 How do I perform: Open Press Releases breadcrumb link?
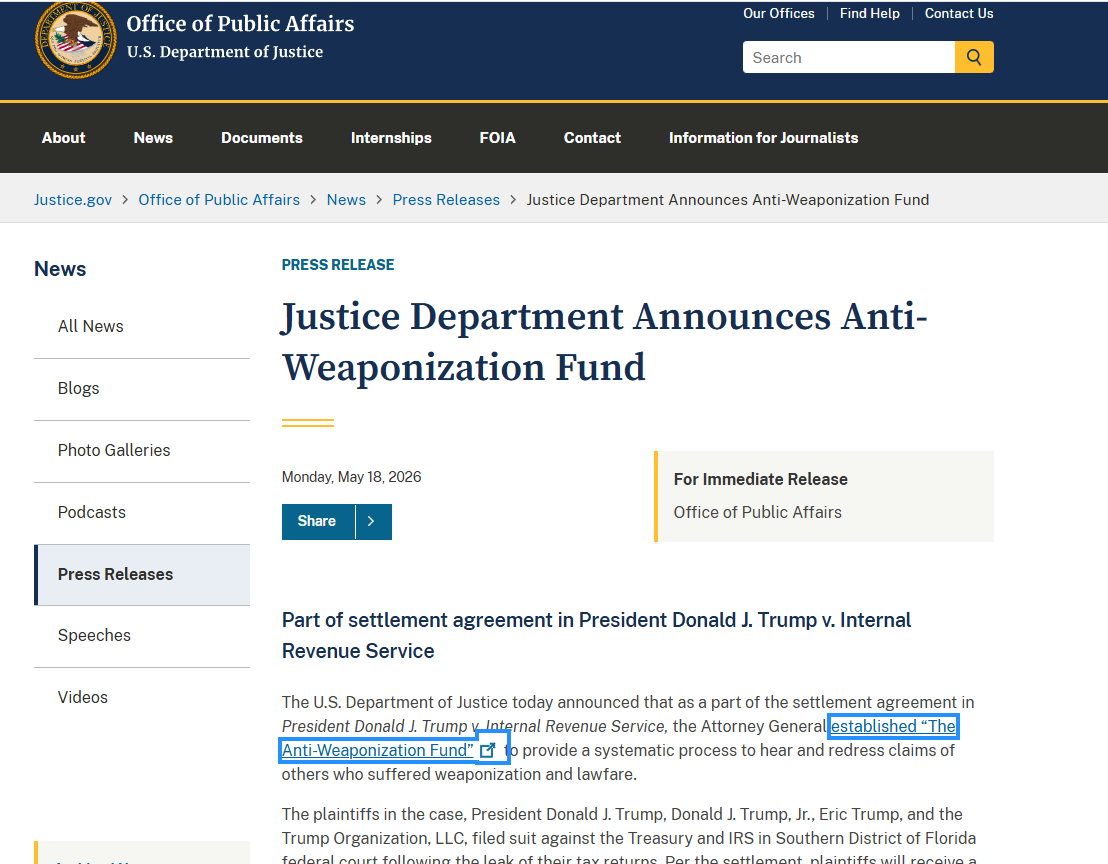tap(446, 200)
